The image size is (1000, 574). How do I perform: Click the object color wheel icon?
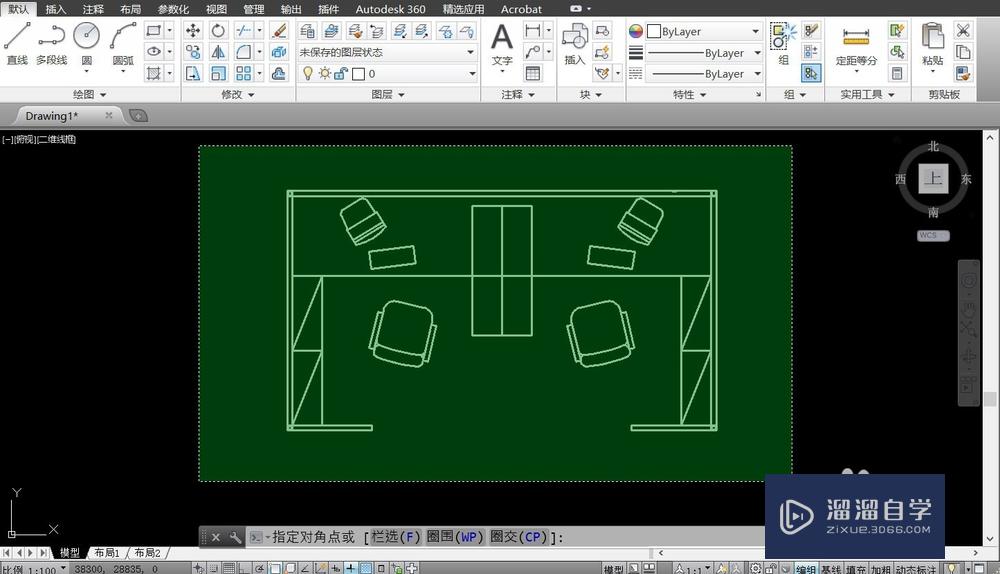coord(636,31)
